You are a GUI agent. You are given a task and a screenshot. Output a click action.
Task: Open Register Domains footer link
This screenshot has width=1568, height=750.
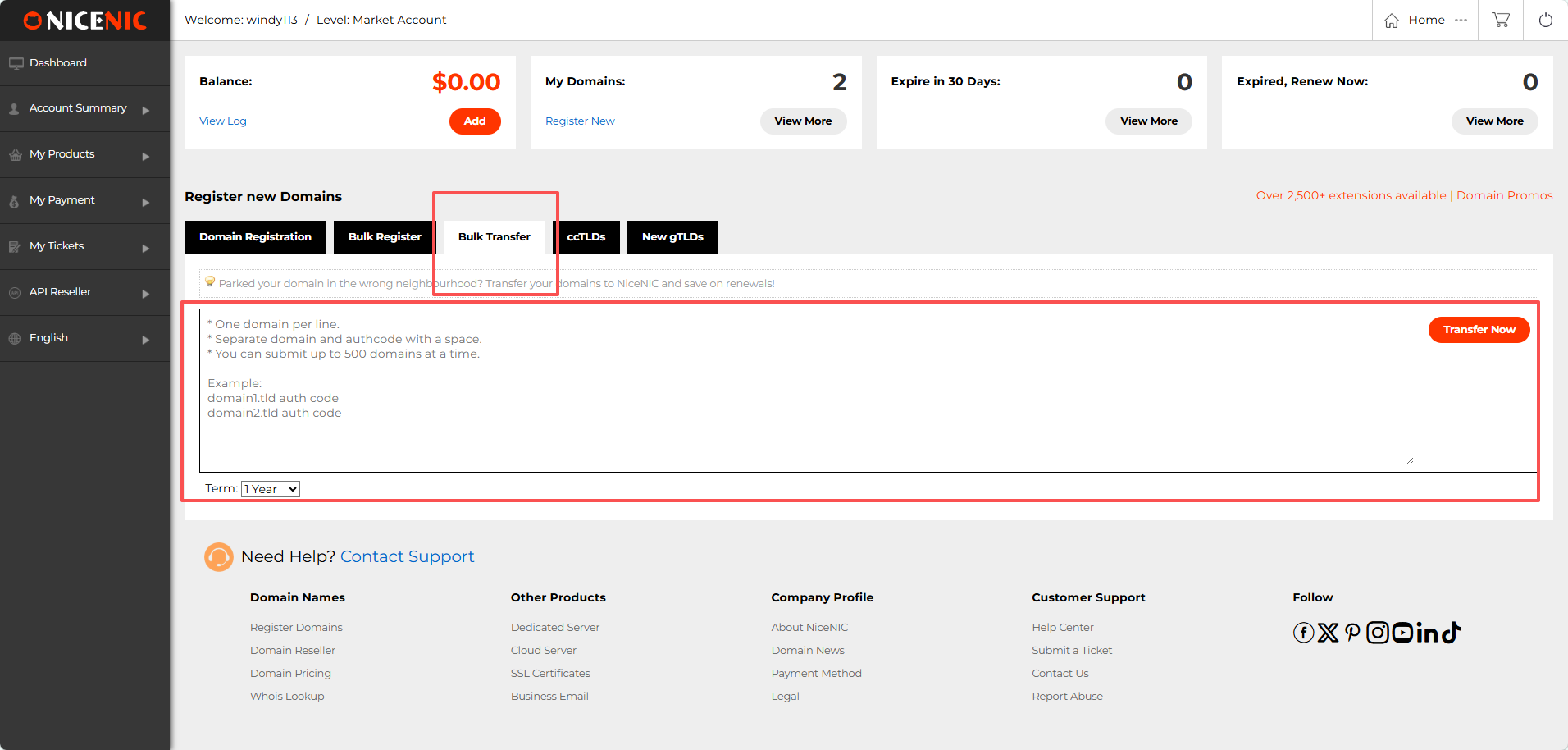pyautogui.click(x=296, y=628)
